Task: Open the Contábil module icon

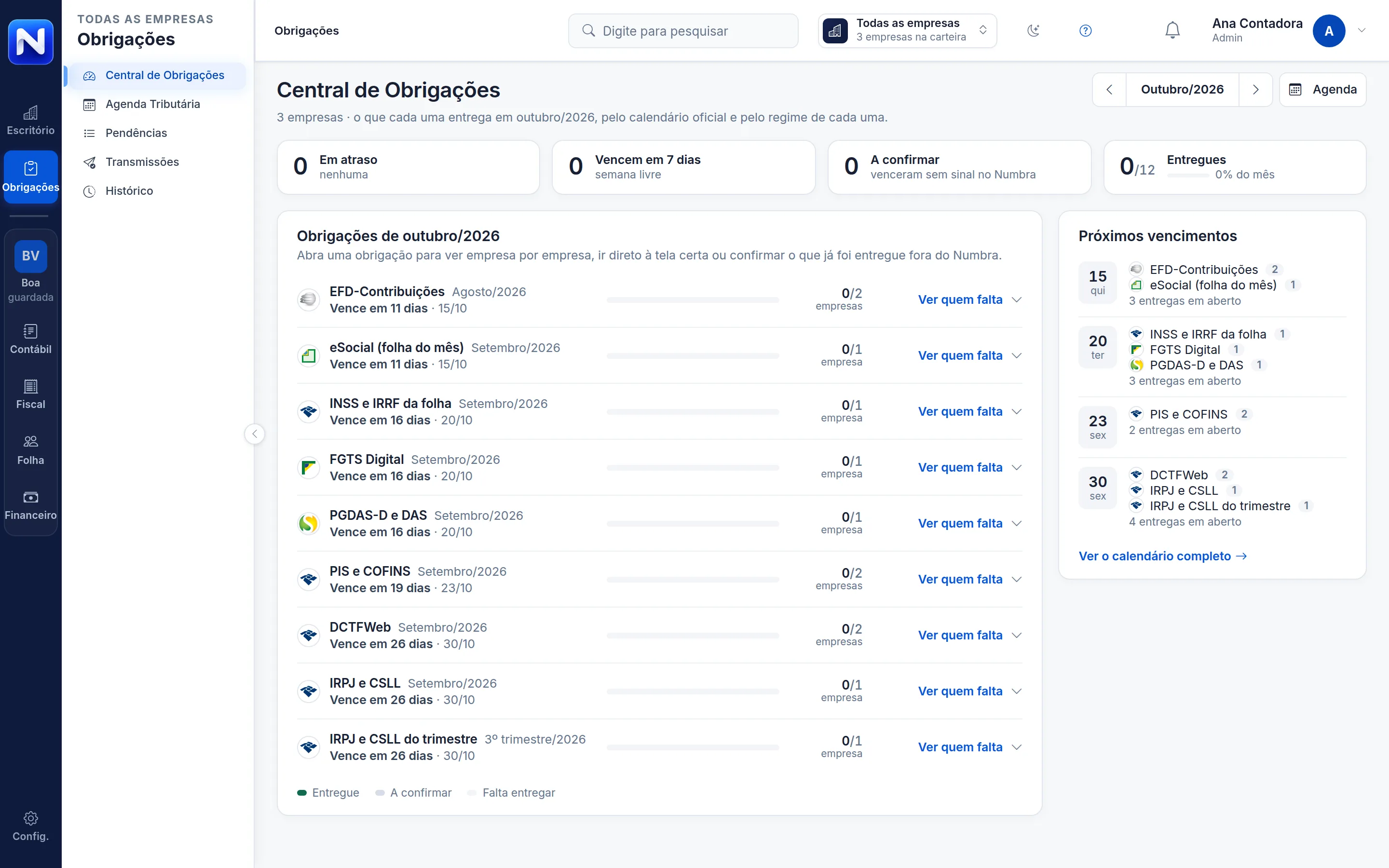Action: (x=30, y=331)
